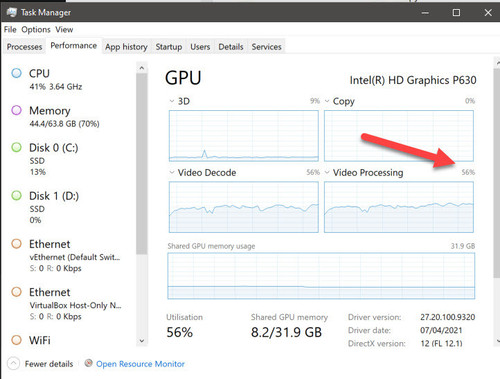The height and width of the screenshot is (379, 500).
Task: Click the Disk 1 (D:) circle icon
Action: click(x=16, y=195)
